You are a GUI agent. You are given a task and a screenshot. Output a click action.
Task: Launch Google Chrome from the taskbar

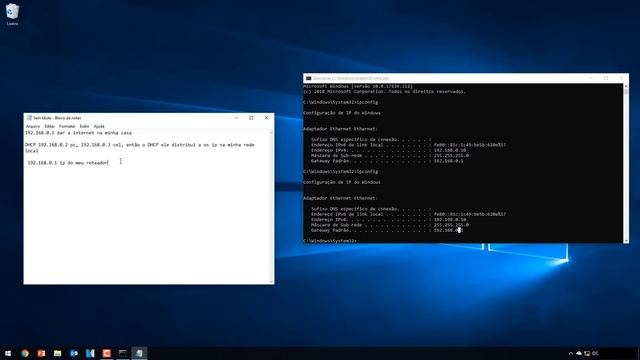[25, 353]
